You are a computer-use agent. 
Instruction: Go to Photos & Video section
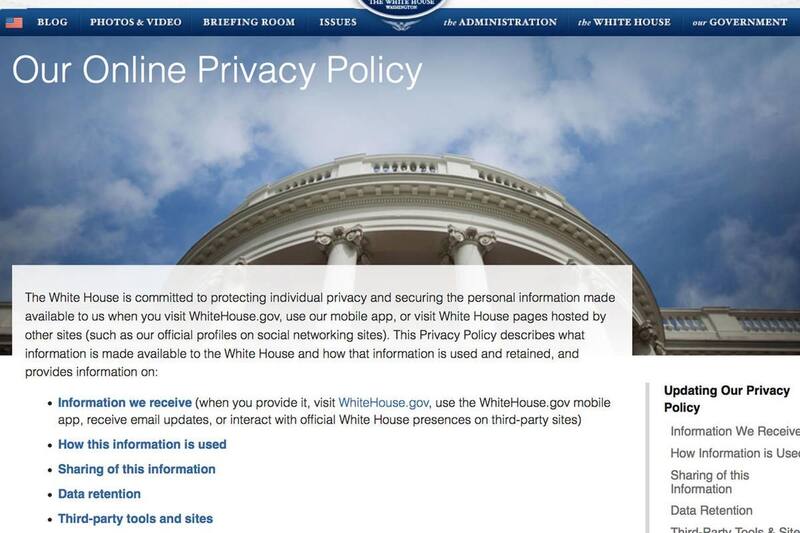135,22
